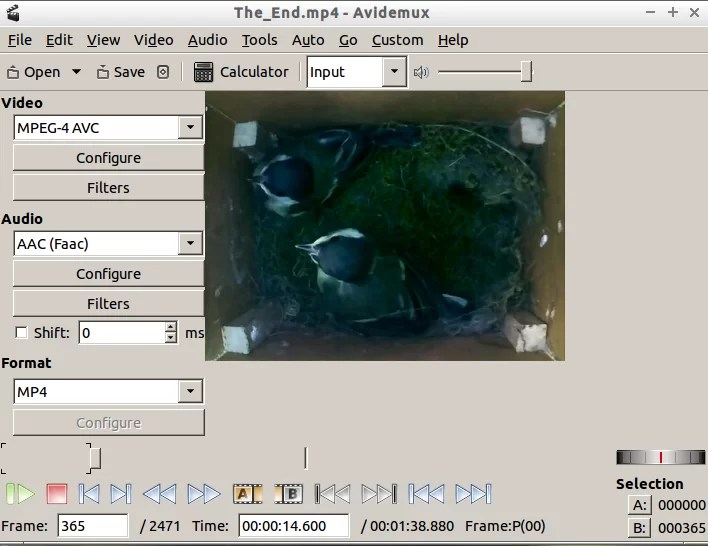Viewport: 708px width, 546px height.
Task: Click the timeline position slider handle
Action: (95, 459)
